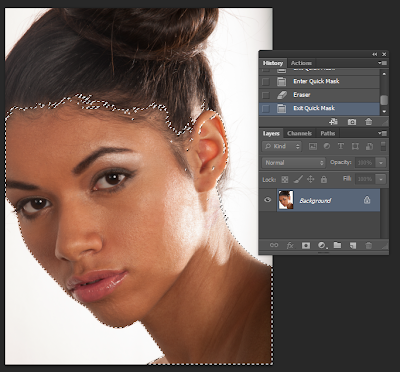400x372 pixels.
Task: Expand the Opacity value dropdown arrow
Action: coord(380,163)
